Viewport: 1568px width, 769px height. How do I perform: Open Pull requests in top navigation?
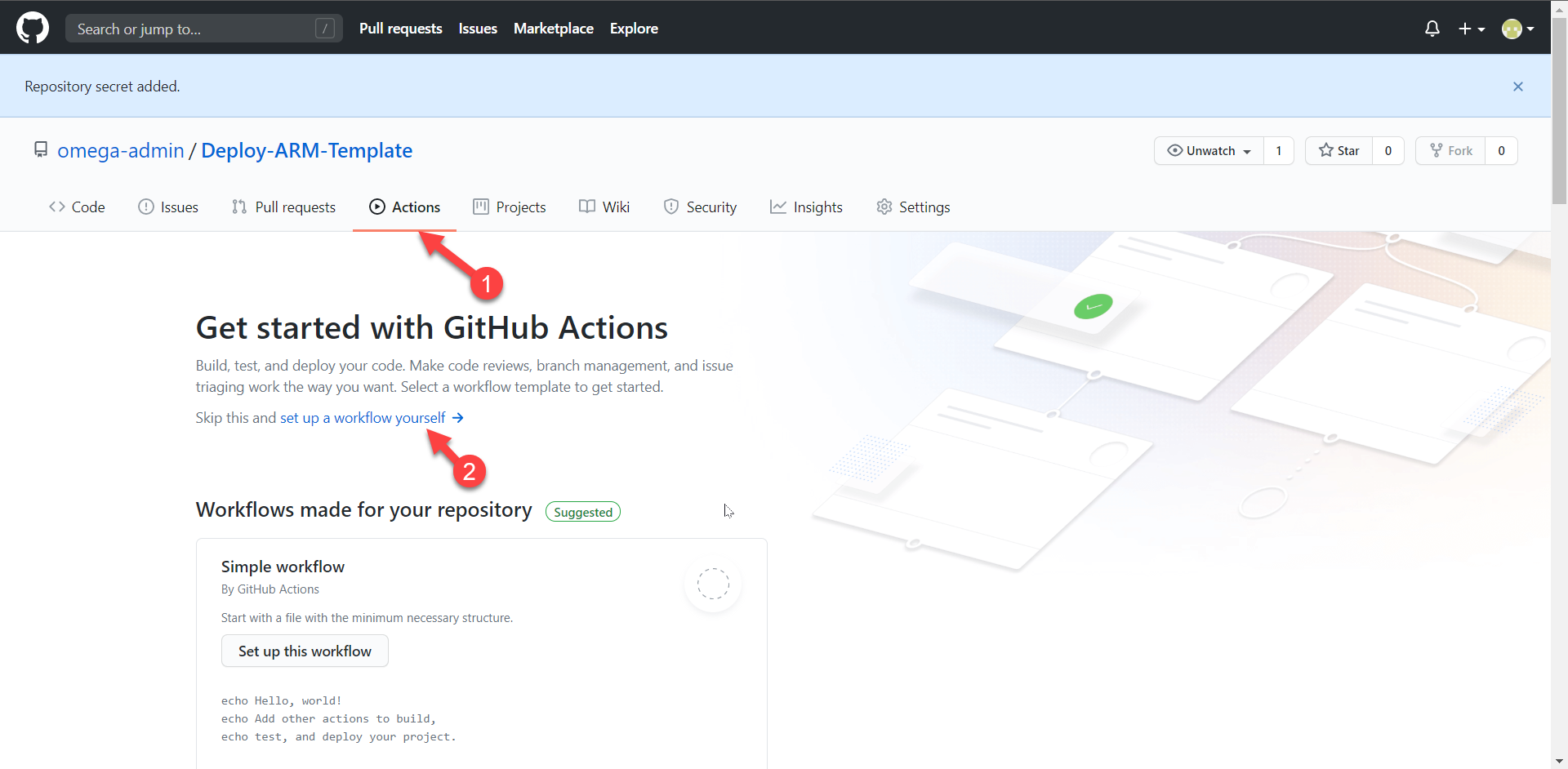tap(401, 29)
